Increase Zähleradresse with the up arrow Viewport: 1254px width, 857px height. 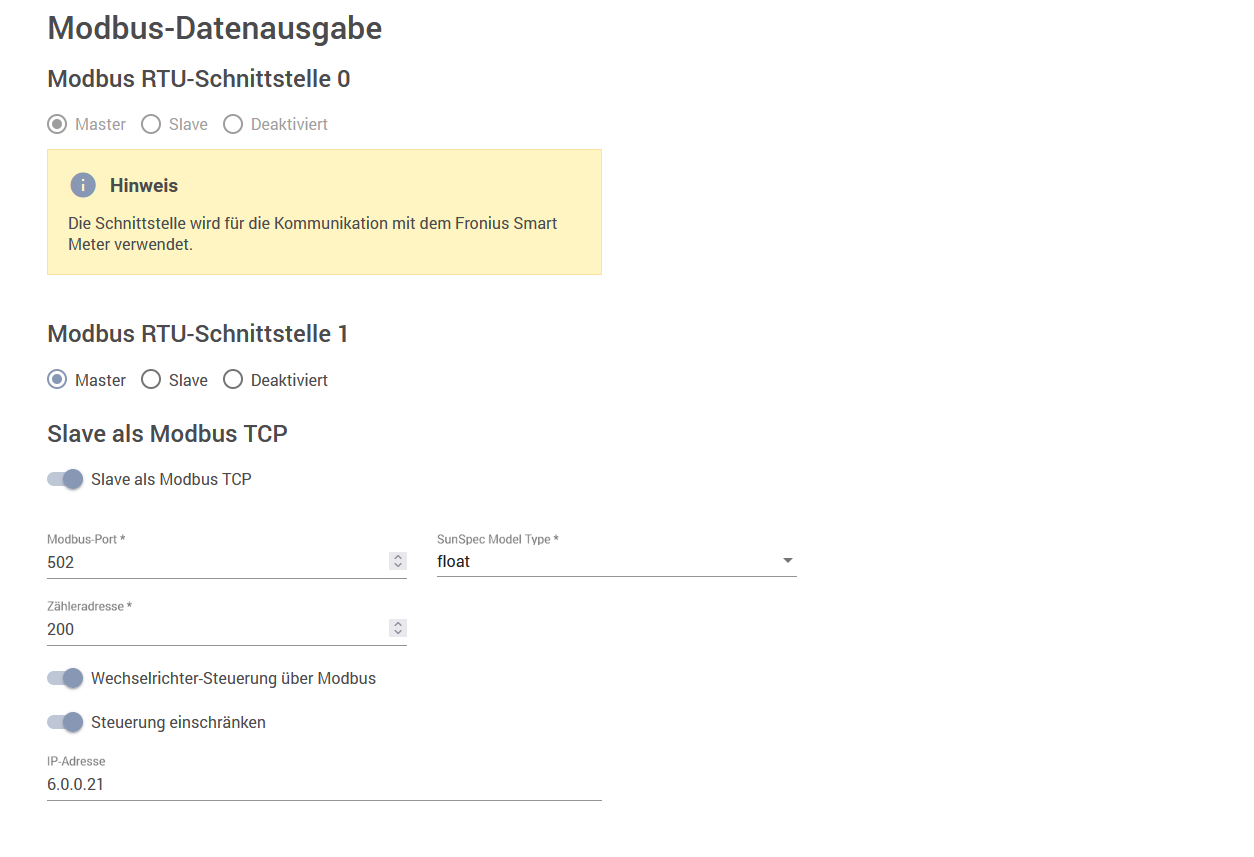[x=398, y=624]
